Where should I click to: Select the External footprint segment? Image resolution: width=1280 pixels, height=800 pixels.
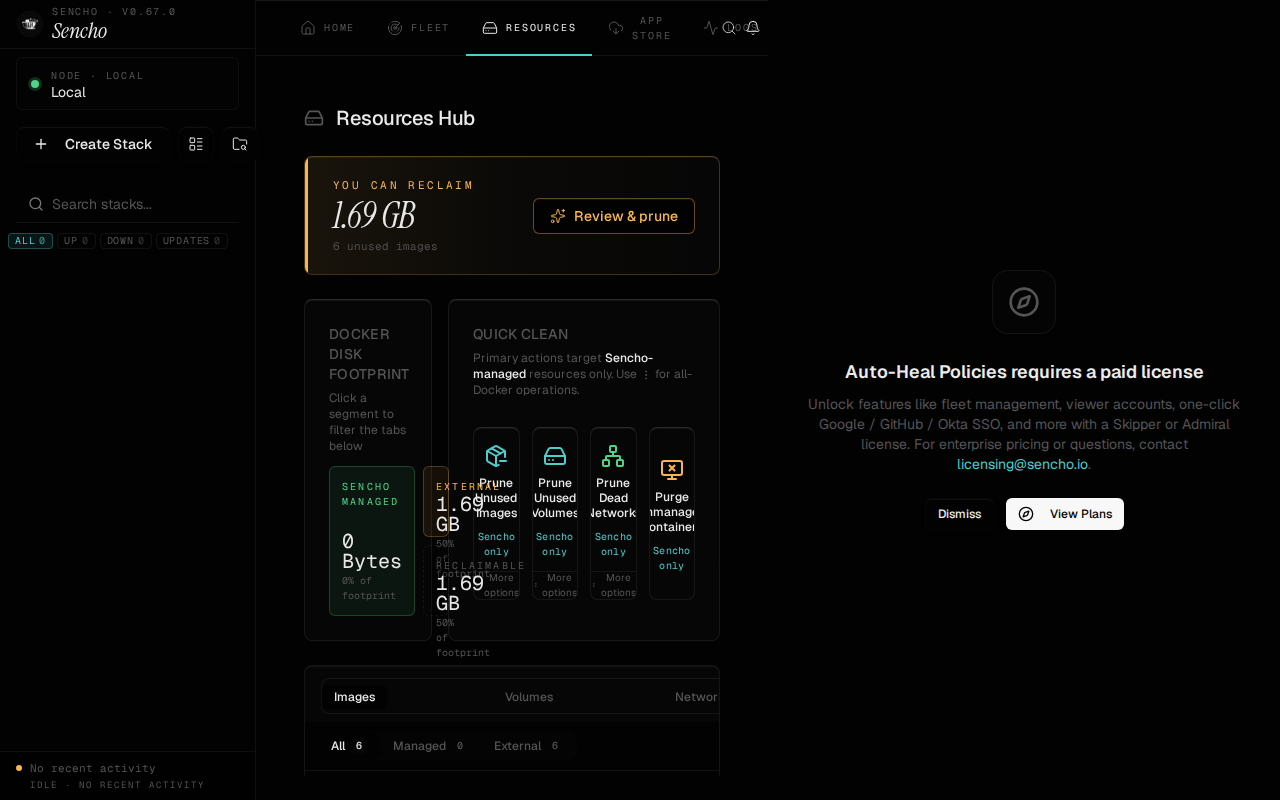[x=436, y=501]
